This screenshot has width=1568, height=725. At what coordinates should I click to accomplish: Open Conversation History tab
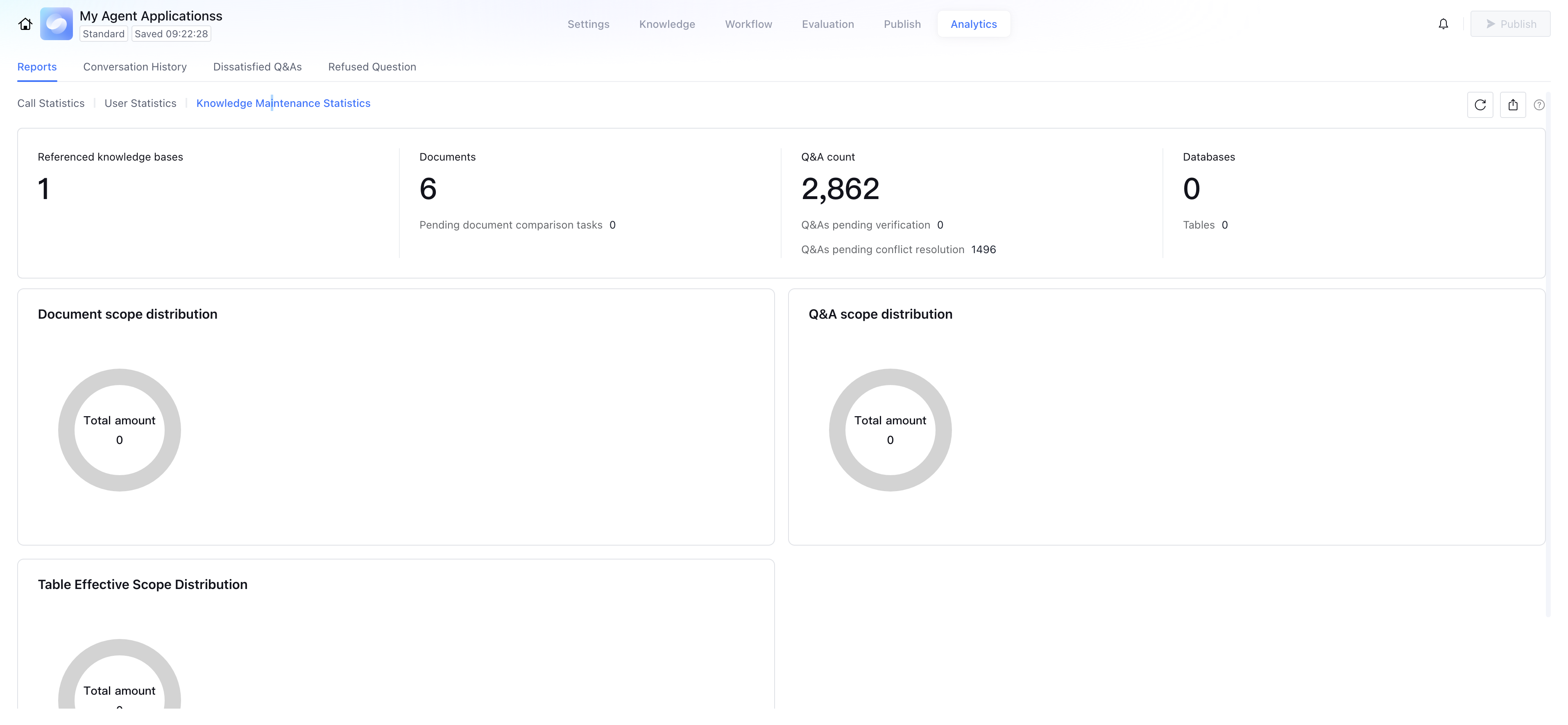(x=134, y=67)
